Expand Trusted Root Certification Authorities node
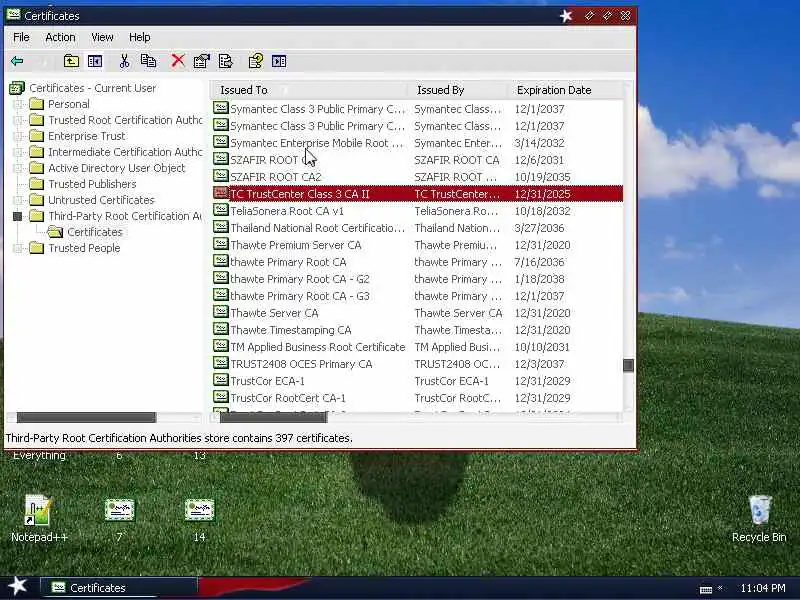The height and width of the screenshot is (600, 800). pos(18,120)
